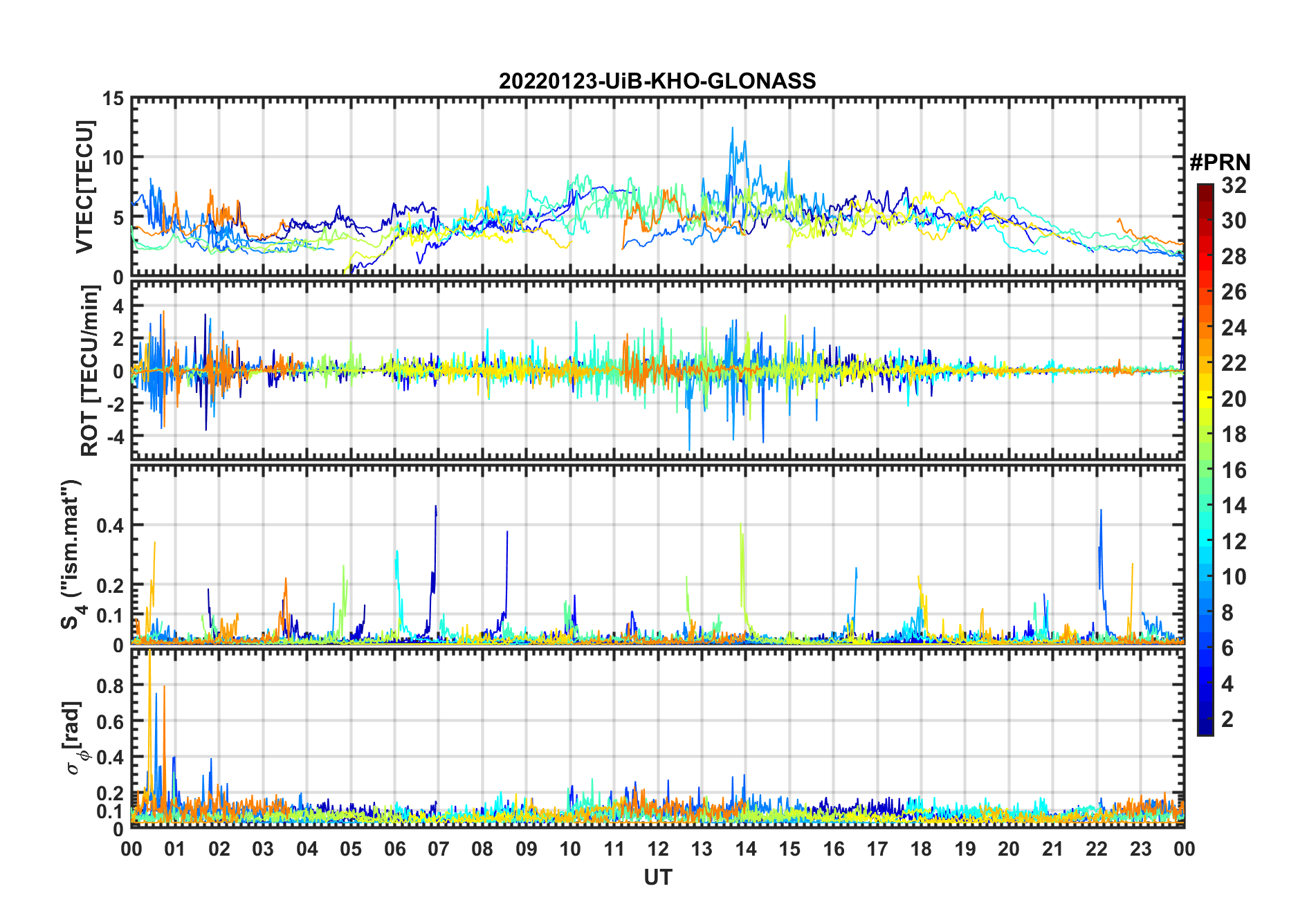Click VTEC axis tick label 10
The image size is (1316, 920).
(x=113, y=158)
